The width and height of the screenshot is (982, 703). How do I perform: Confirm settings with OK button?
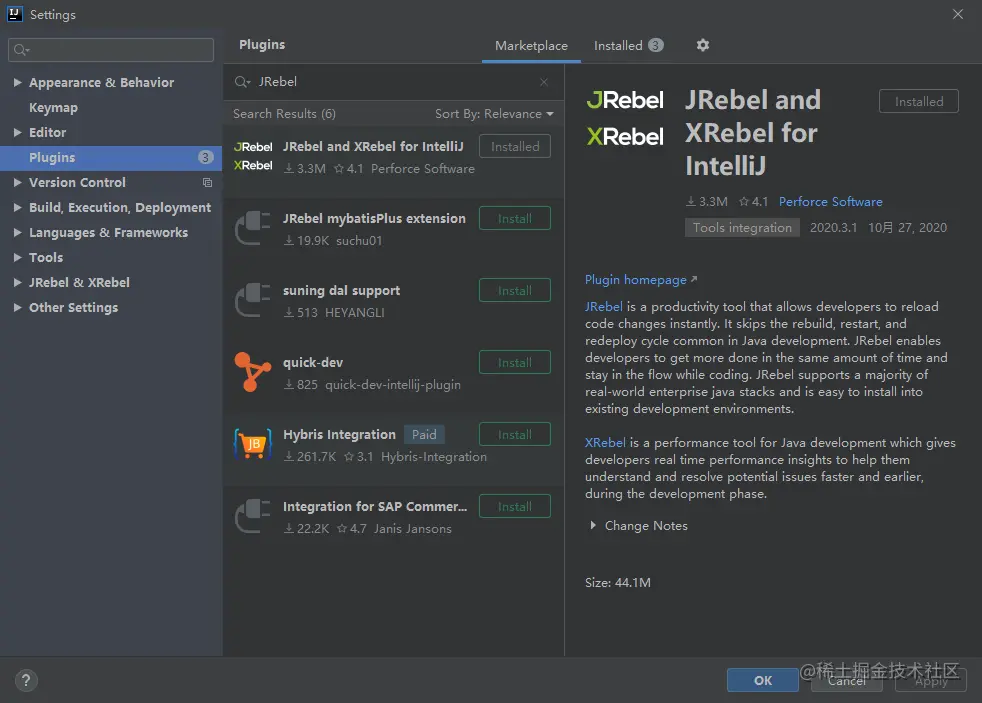click(x=763, y=680)
